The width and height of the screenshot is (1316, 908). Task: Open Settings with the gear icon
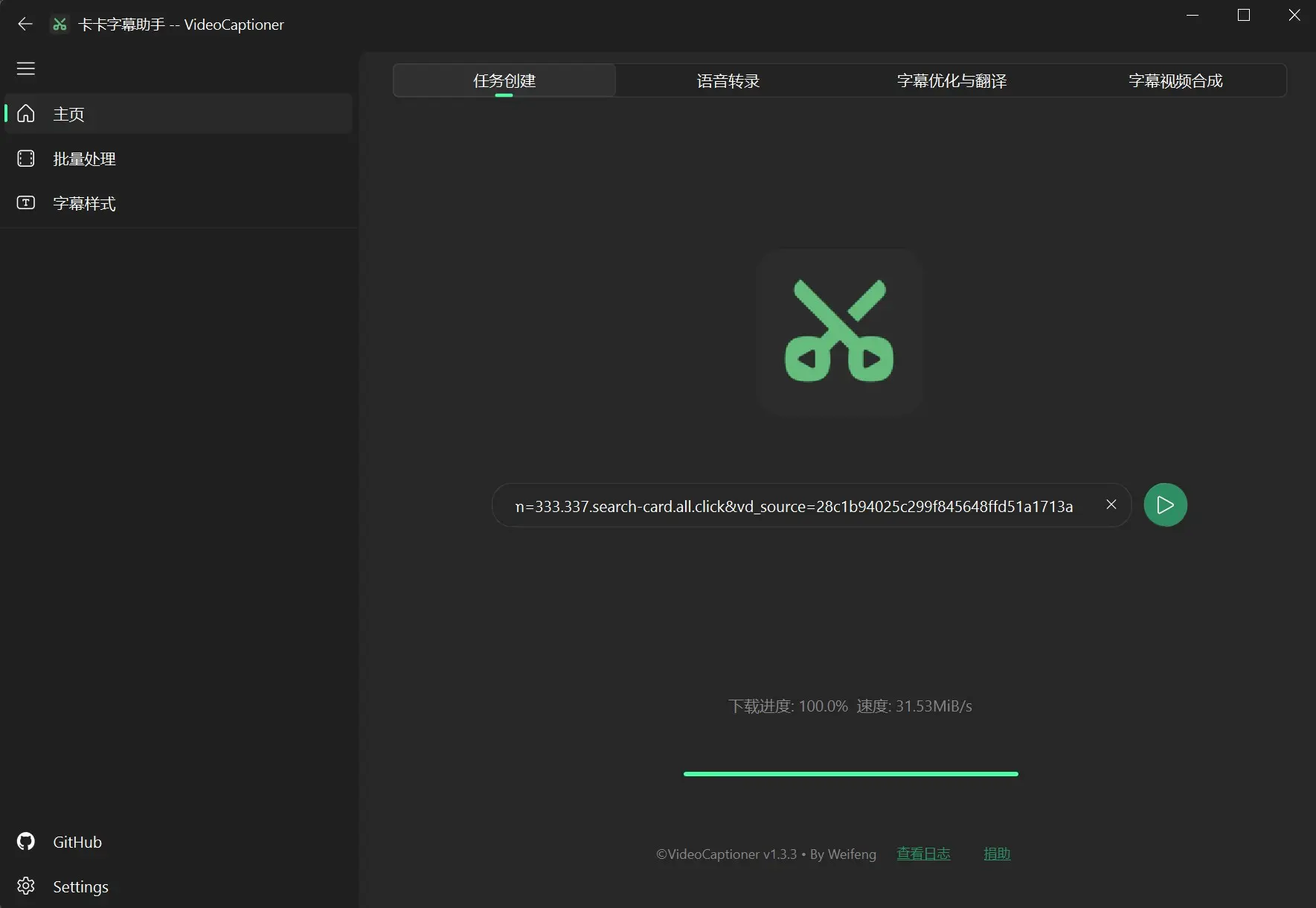tap(26, 886)
